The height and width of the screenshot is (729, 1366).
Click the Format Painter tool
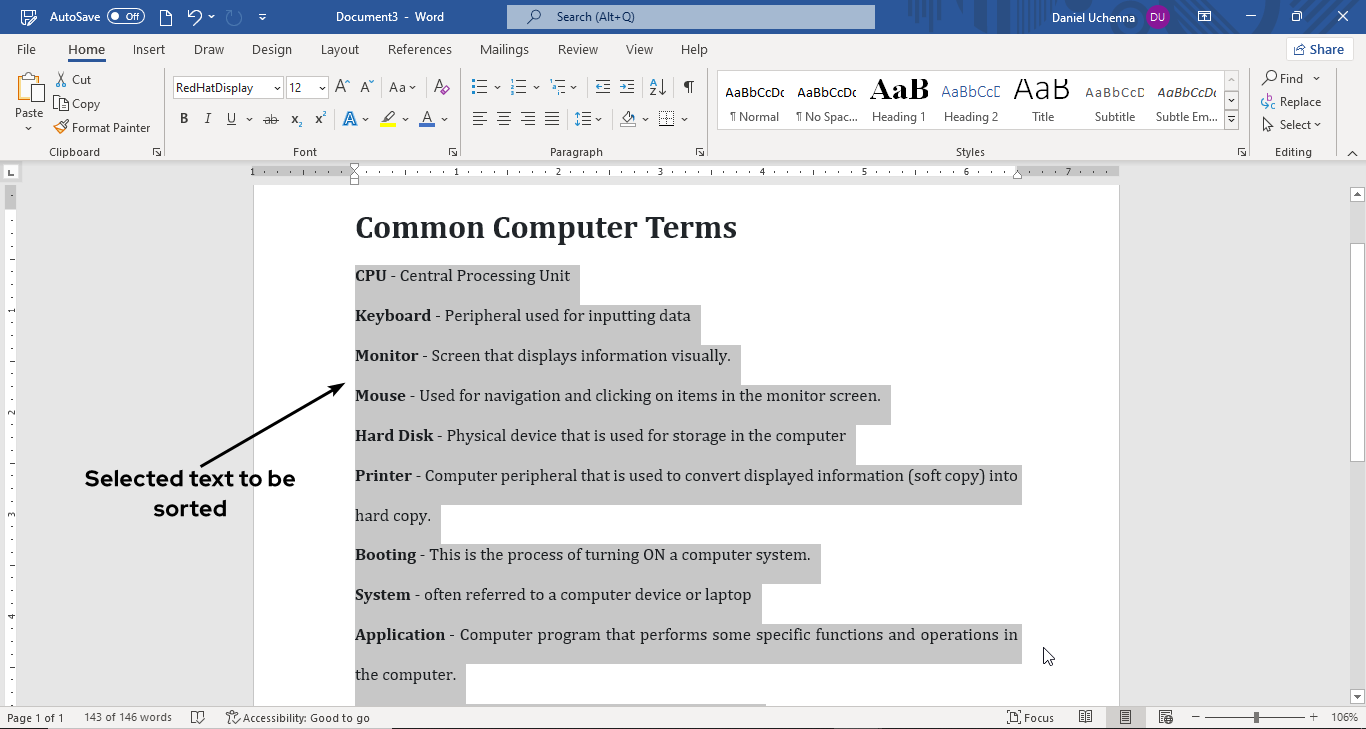[x=102, y=127]
